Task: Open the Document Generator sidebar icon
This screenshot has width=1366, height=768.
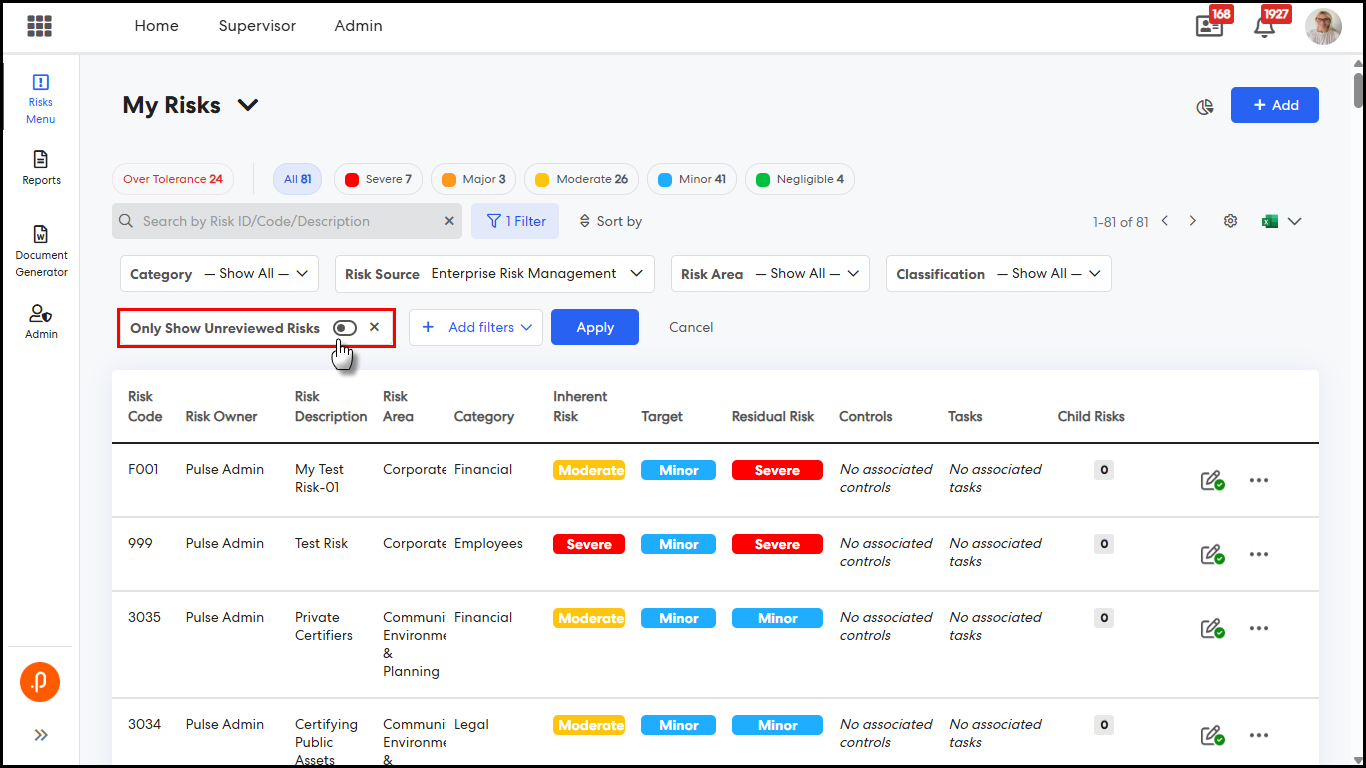Action: click(41, 250)
